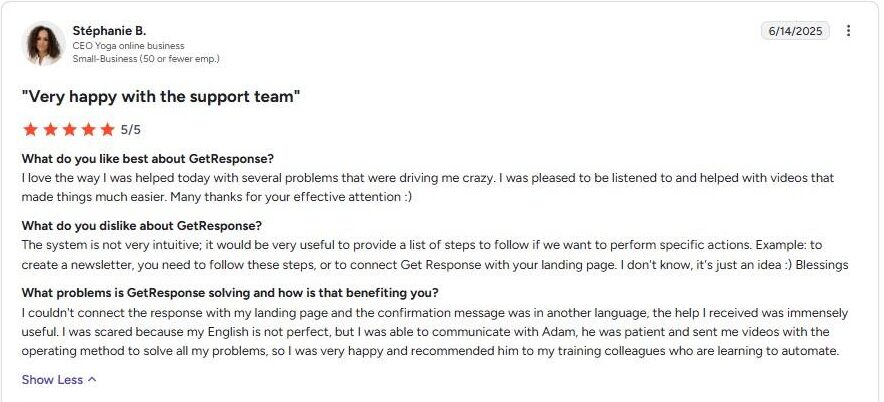This screenshot has width=884, height=402.
Task: Click the paragraph starting "I couldn't connect the response"
Action: [435, 332]
